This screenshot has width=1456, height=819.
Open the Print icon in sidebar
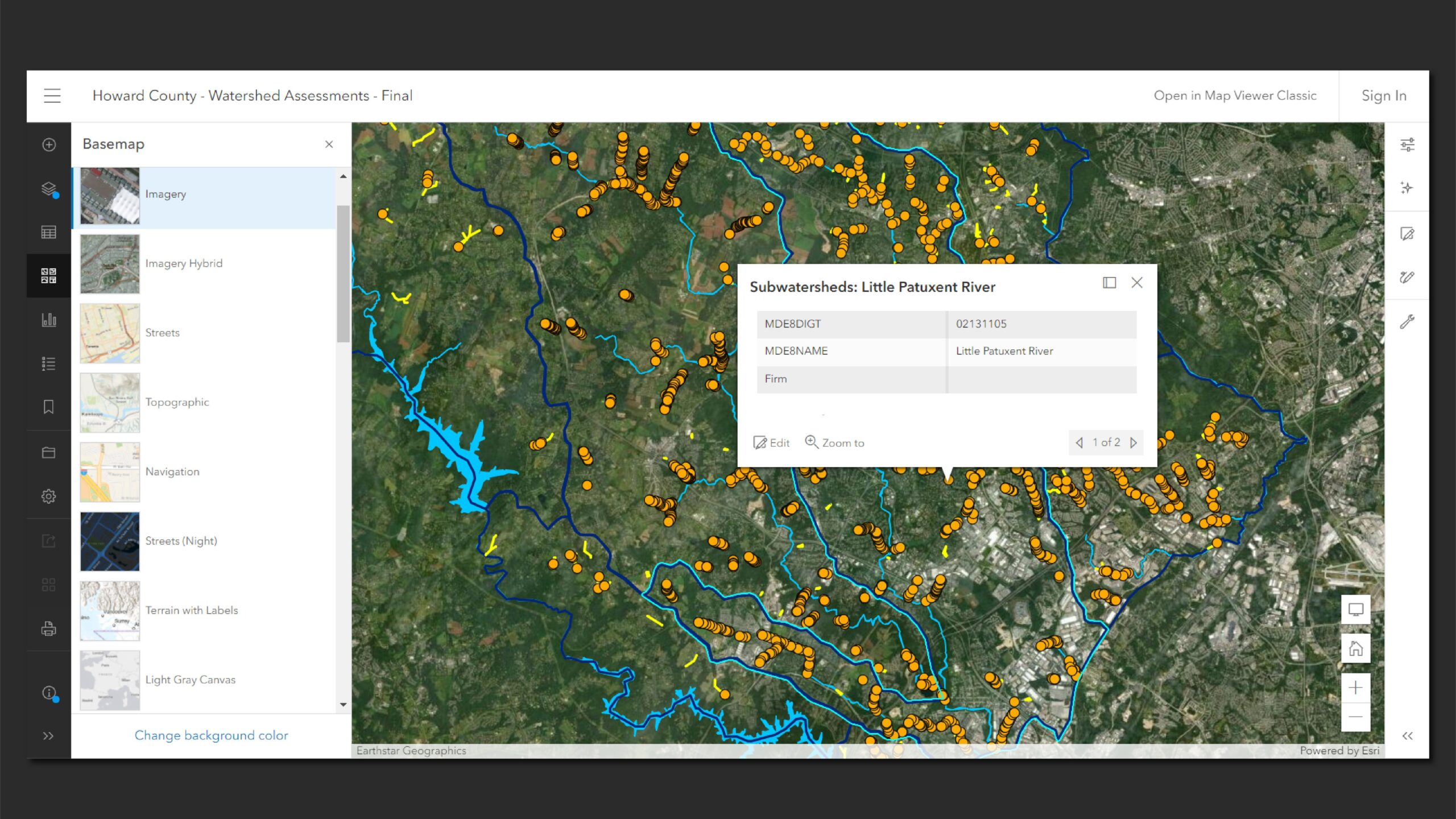pyautogui.click(x=49, y=628)
